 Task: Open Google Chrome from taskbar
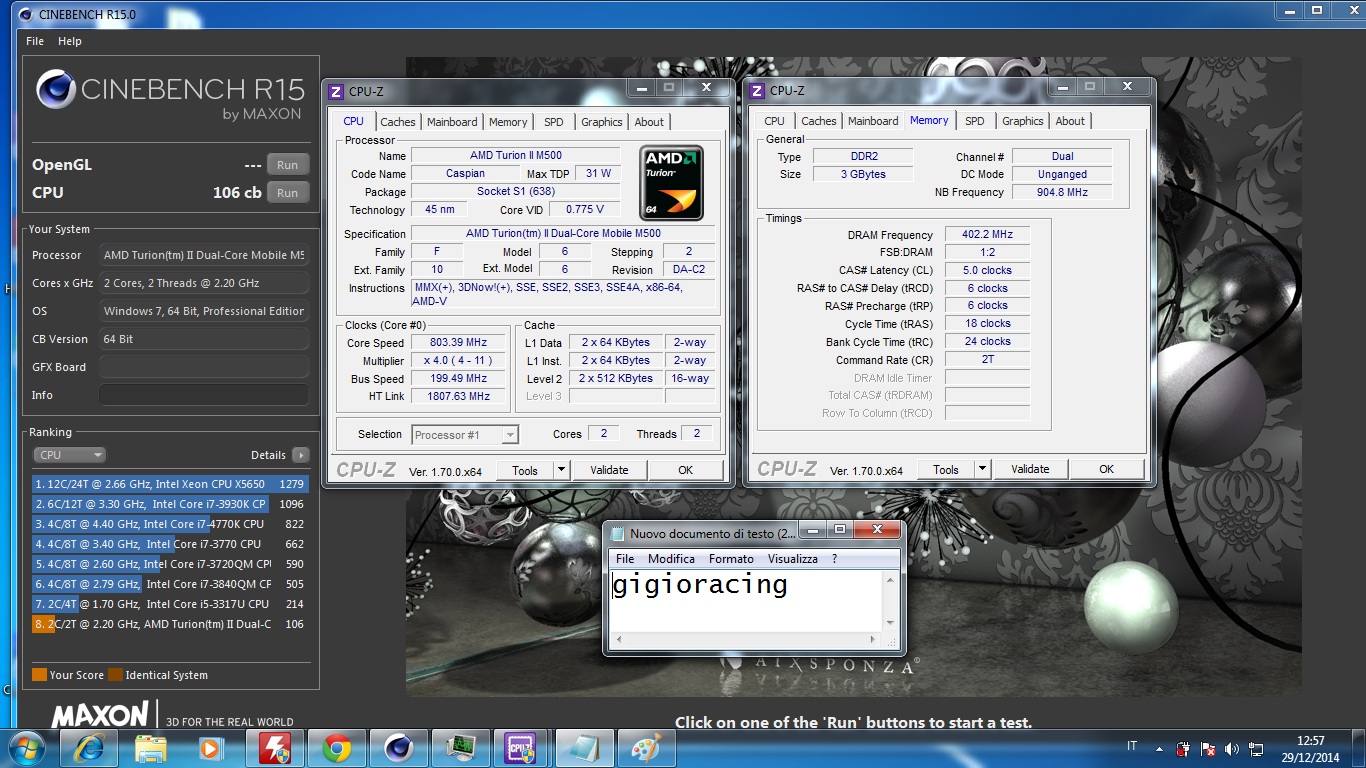[x=336, y=748]
